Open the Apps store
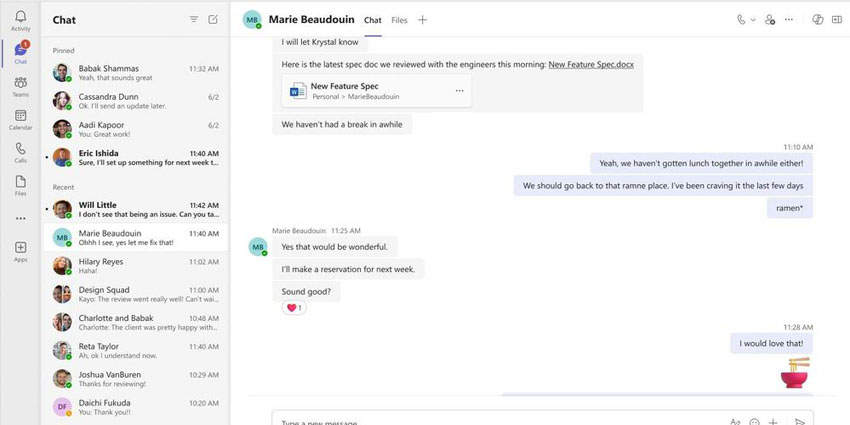Screen dimensions: 850x425 [20, 252]
